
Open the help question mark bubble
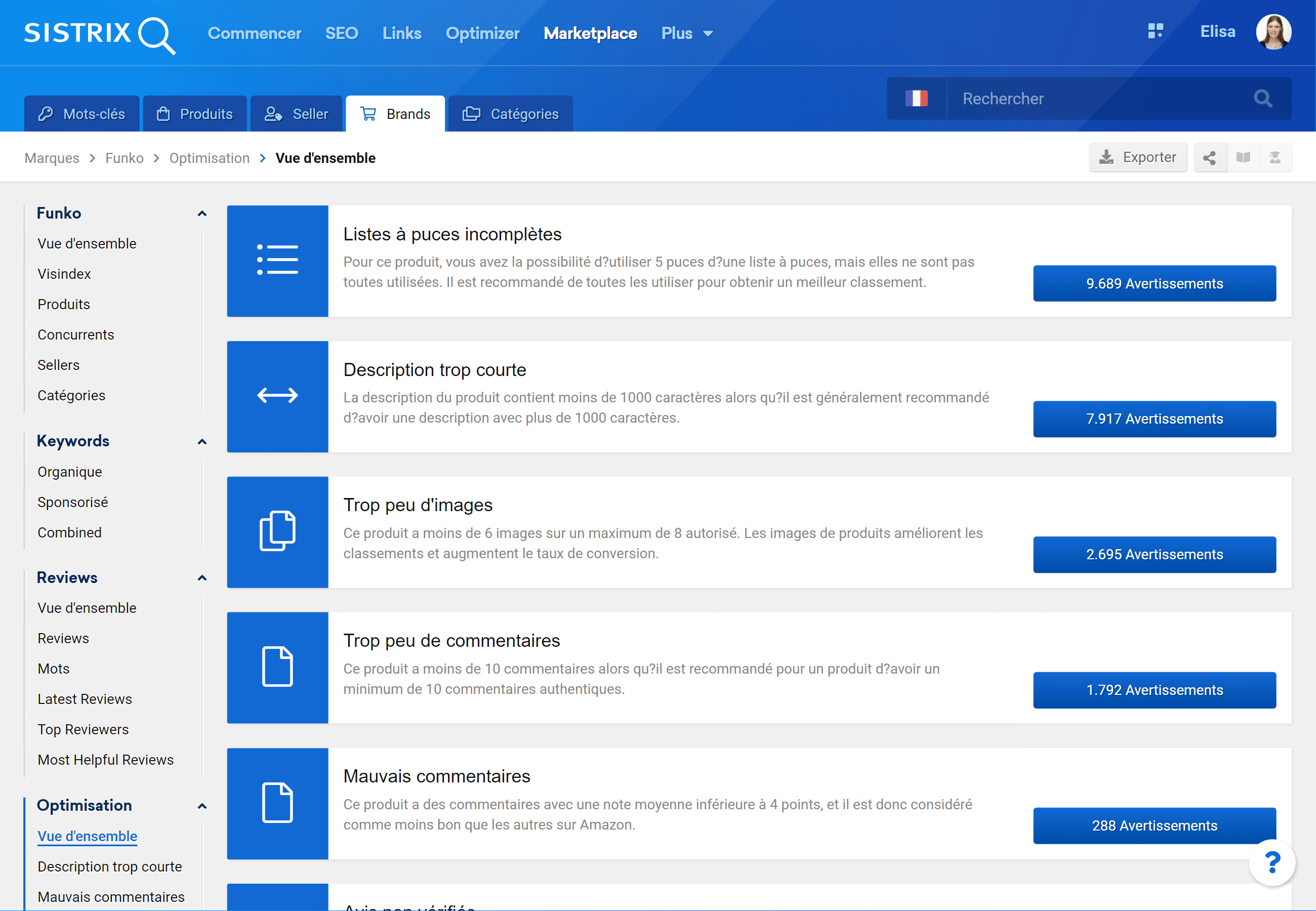1272,862
